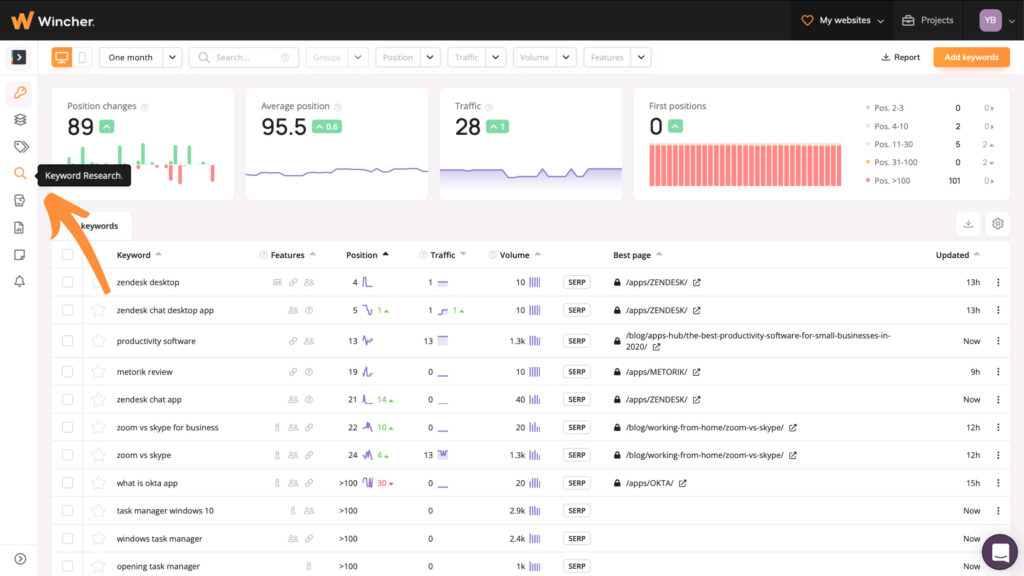The height and width of the screenshot is (576, 1024).
Task: Star the productivity software keyword
Action: point(98,341)
